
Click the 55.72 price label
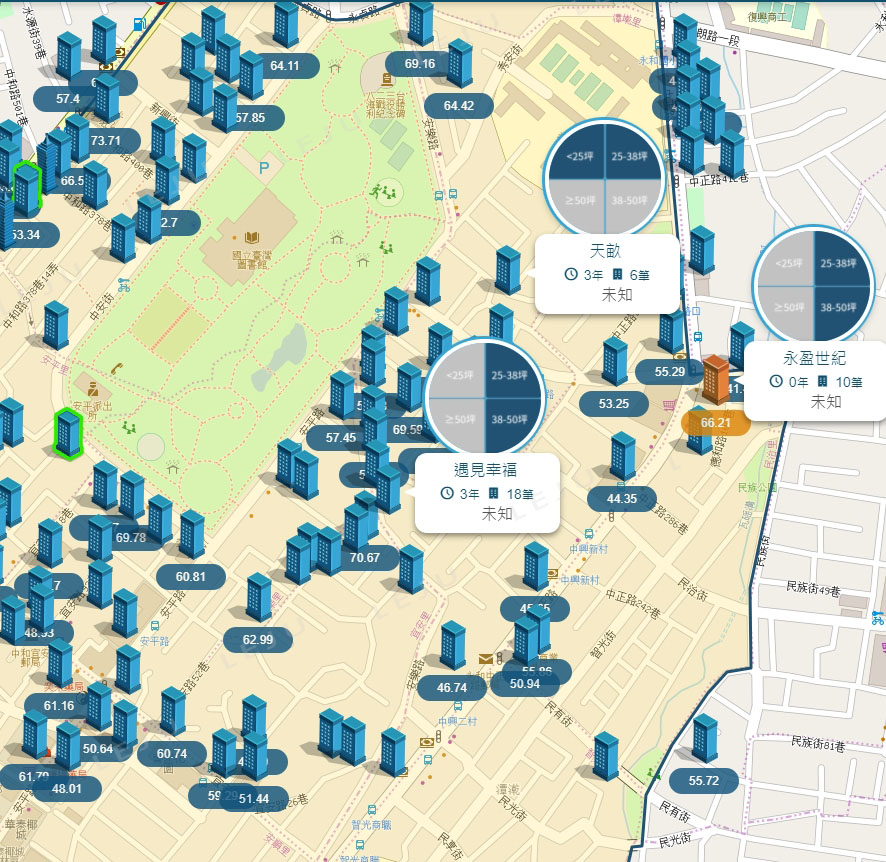pyautogui.click(x=704, y=781)
